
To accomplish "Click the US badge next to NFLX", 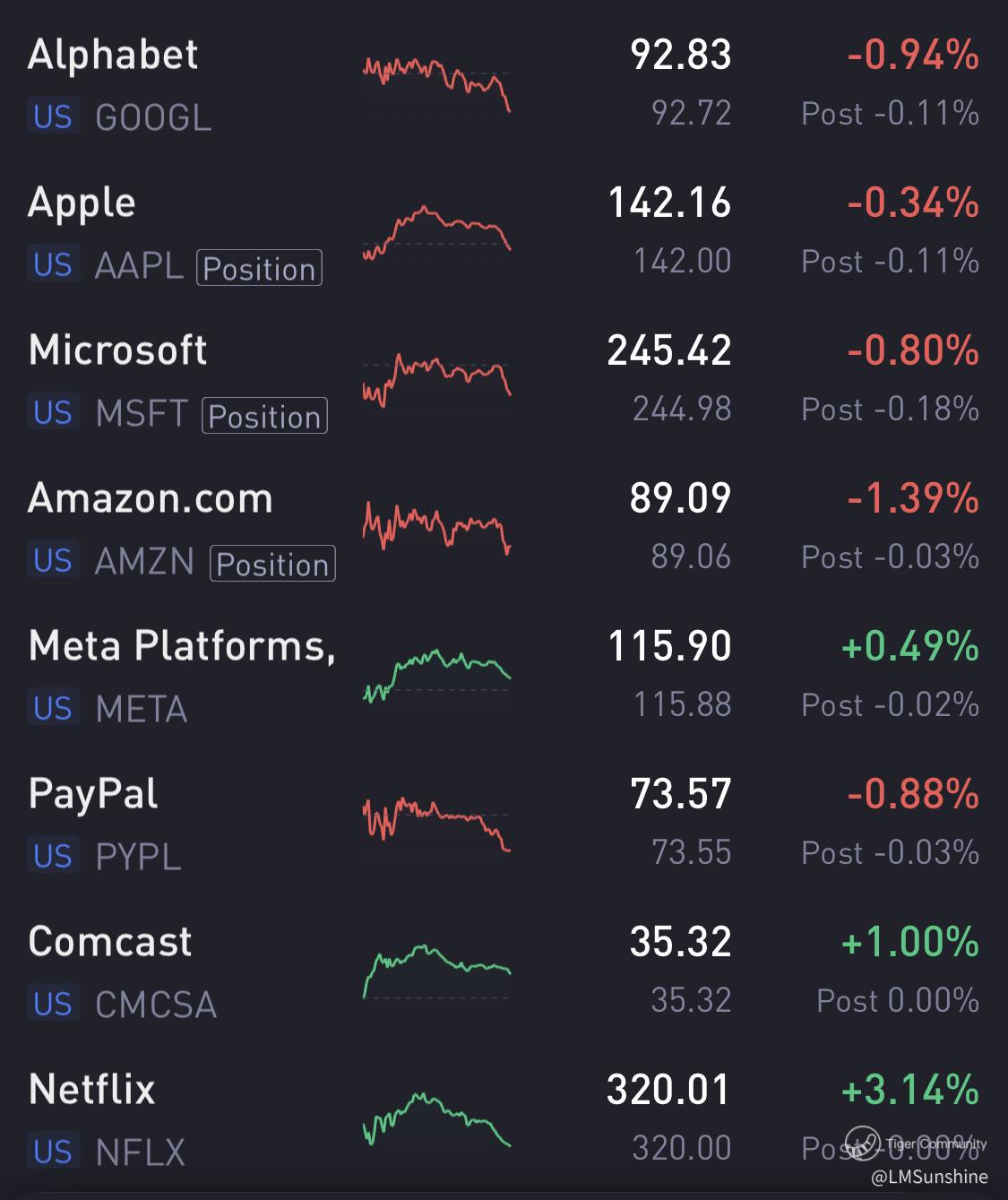I will pyautogui.click(x=53, y=1152).
